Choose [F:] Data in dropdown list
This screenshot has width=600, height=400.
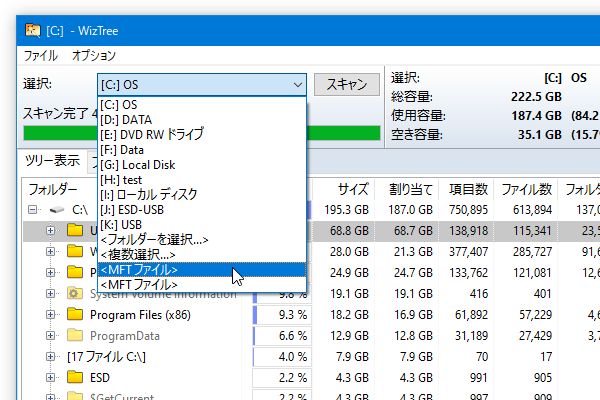(x=202, y=150)
